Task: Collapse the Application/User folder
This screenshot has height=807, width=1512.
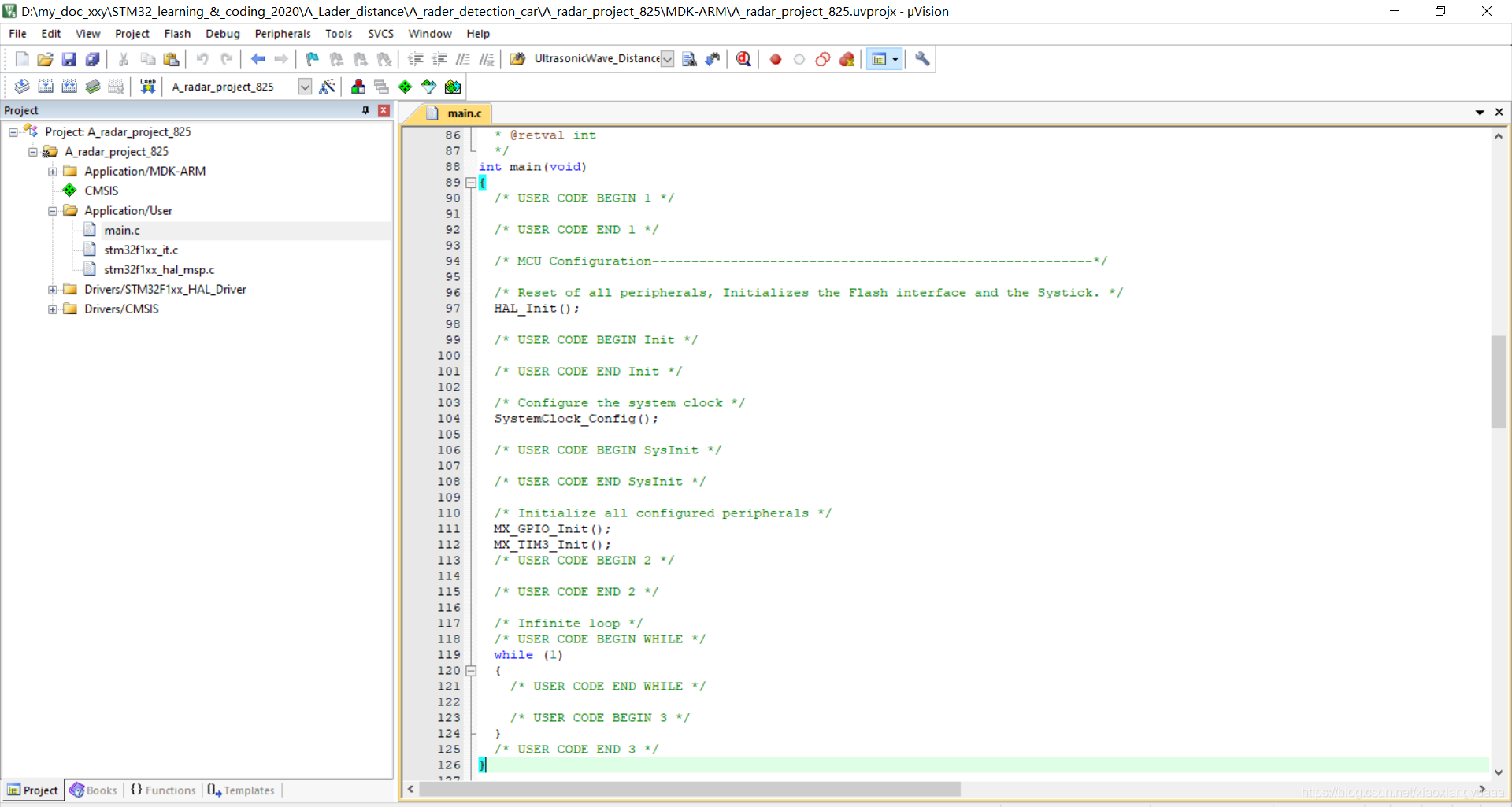Action: (53, 211)
